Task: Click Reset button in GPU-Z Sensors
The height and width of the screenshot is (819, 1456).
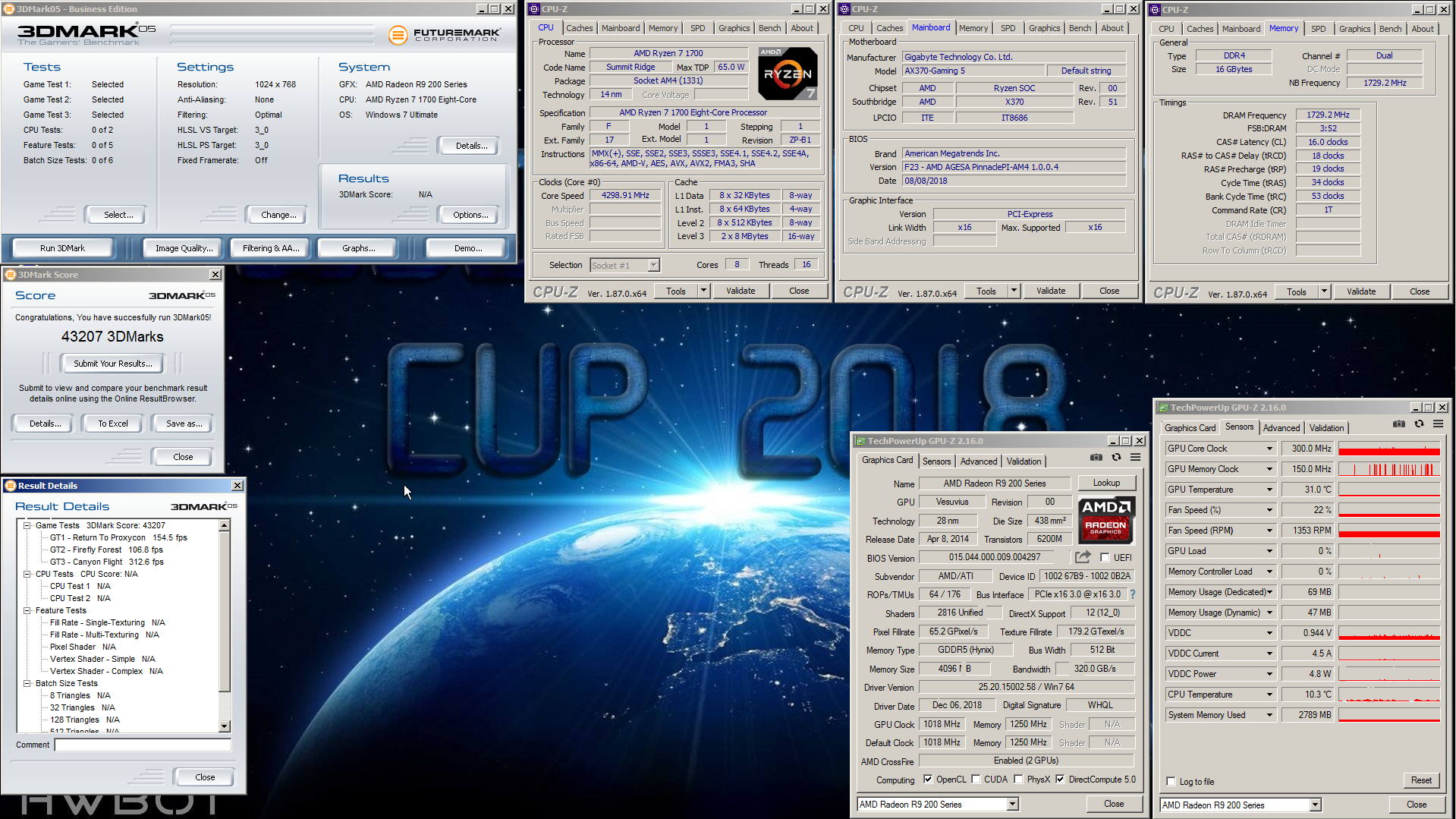Action: coord(1420,780)
